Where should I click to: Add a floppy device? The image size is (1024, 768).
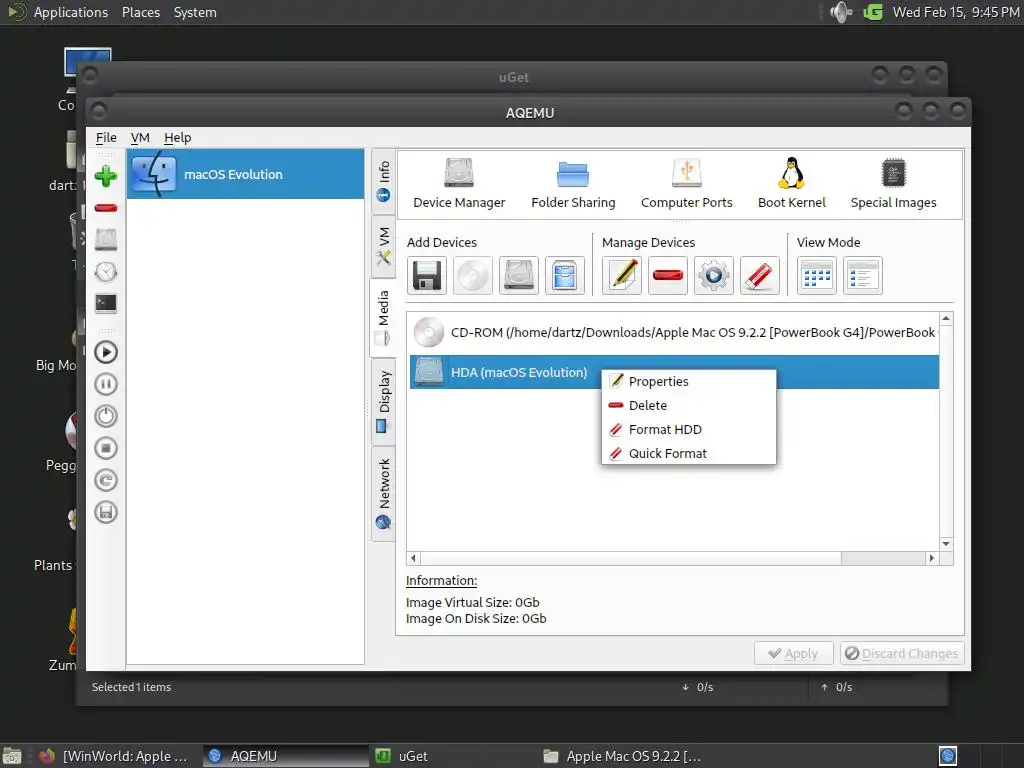pyautogui.click(x=427, y=276)
